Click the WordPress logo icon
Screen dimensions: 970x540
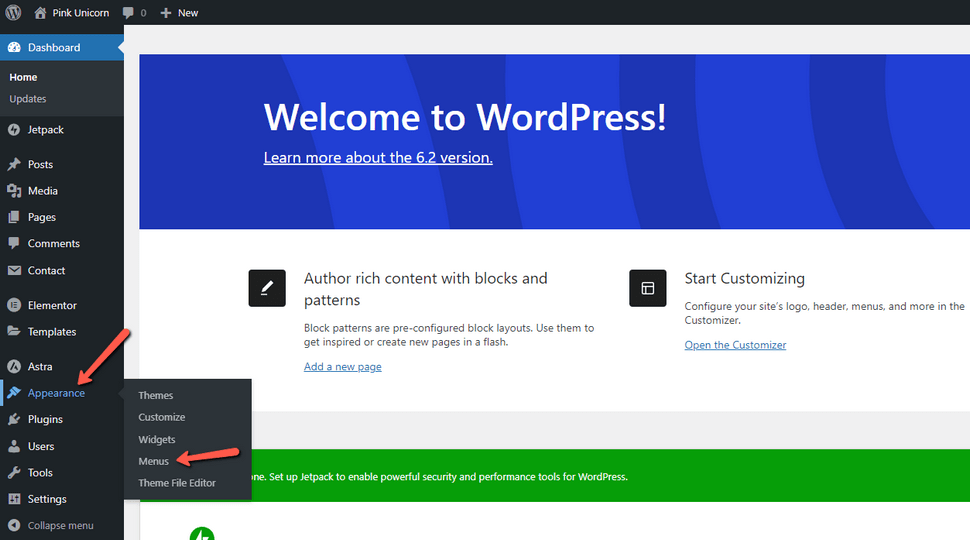tap(13, 12)
